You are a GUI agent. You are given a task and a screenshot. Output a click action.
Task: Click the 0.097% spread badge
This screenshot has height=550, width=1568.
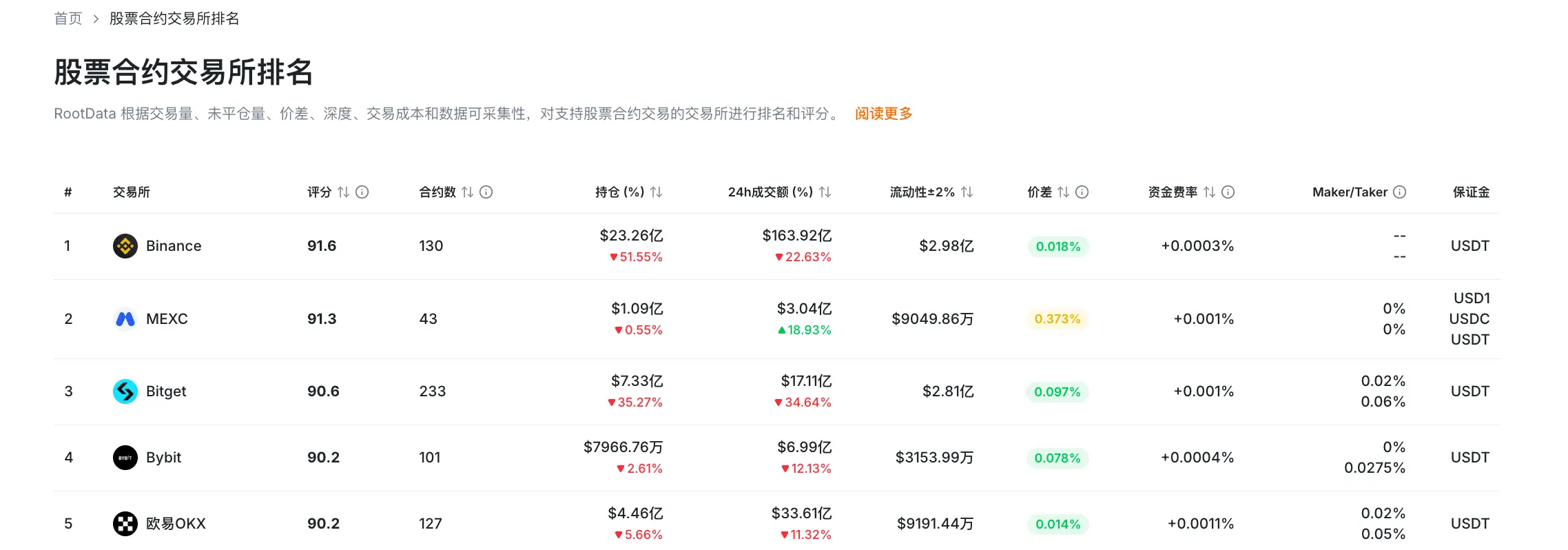[x=1058, y=392]
